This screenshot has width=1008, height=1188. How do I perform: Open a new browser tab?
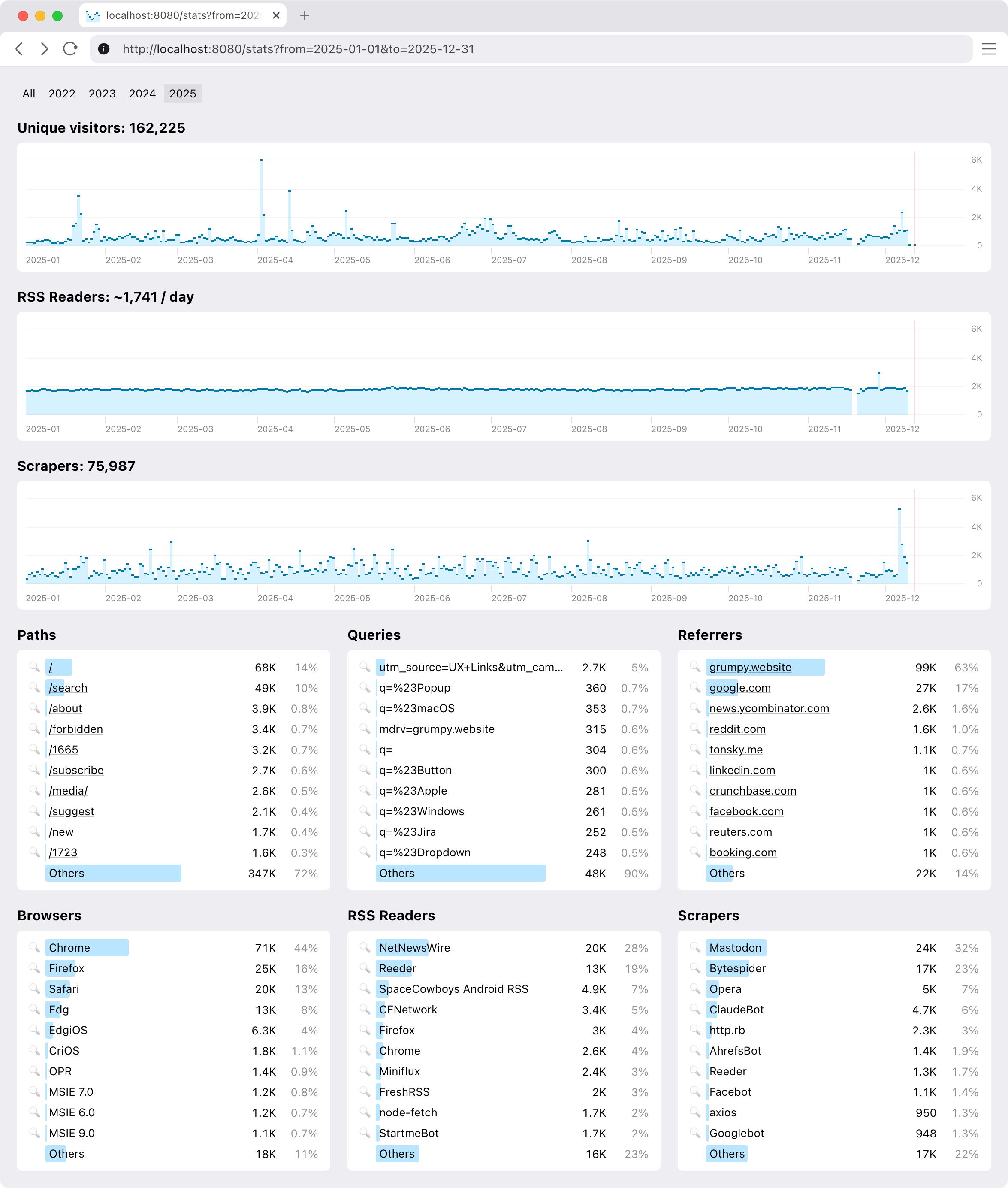(305, 15)
